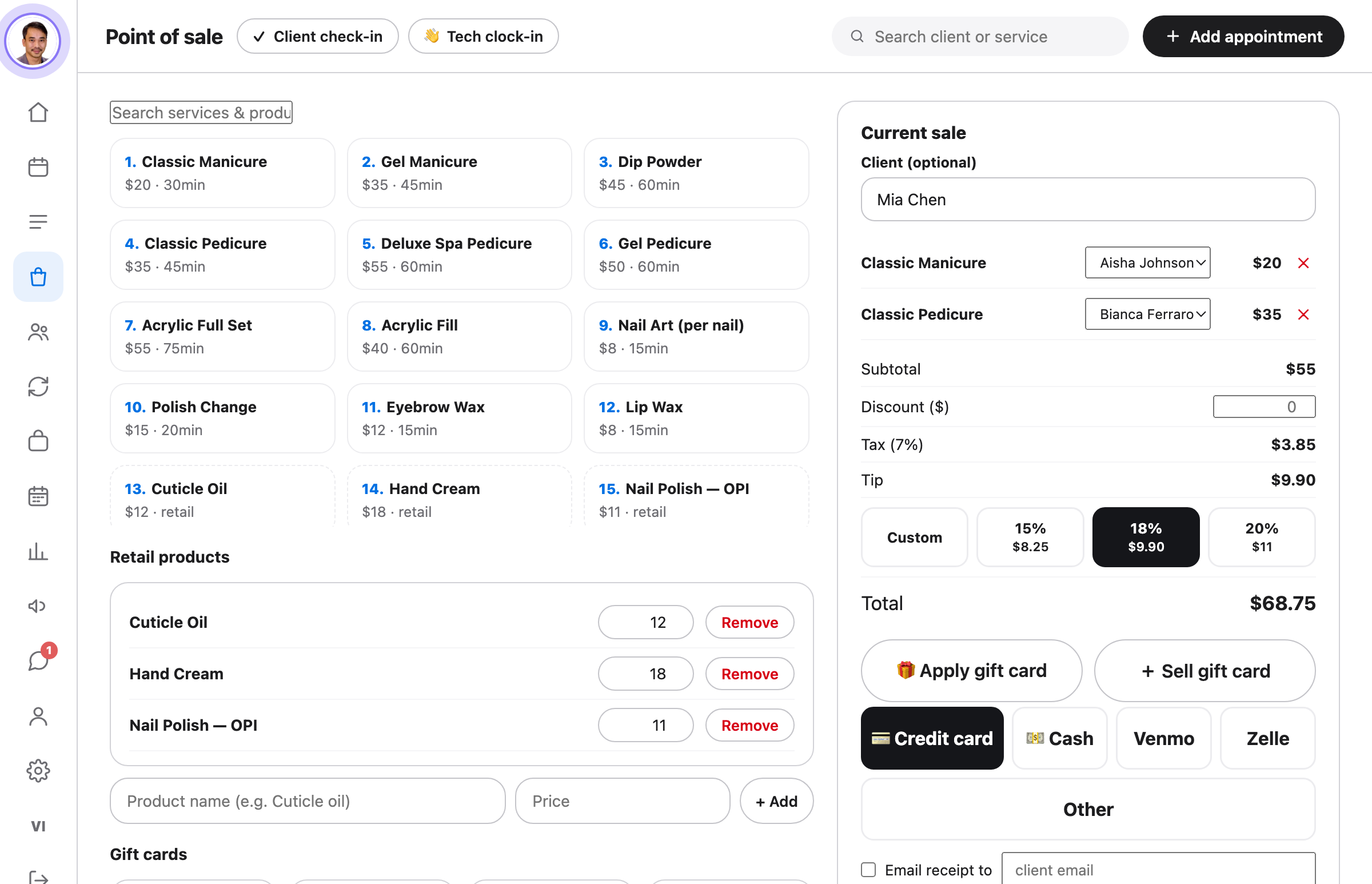The image size is (1372, 884).
Task: Click the Add appointment button
Action: (x=1243, y=36)
